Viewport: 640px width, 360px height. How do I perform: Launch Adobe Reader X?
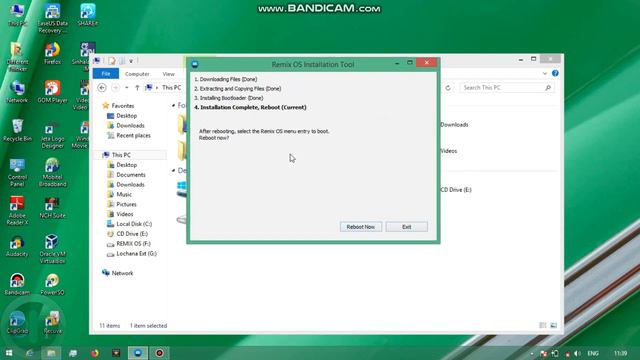click(x=17, y=211)
